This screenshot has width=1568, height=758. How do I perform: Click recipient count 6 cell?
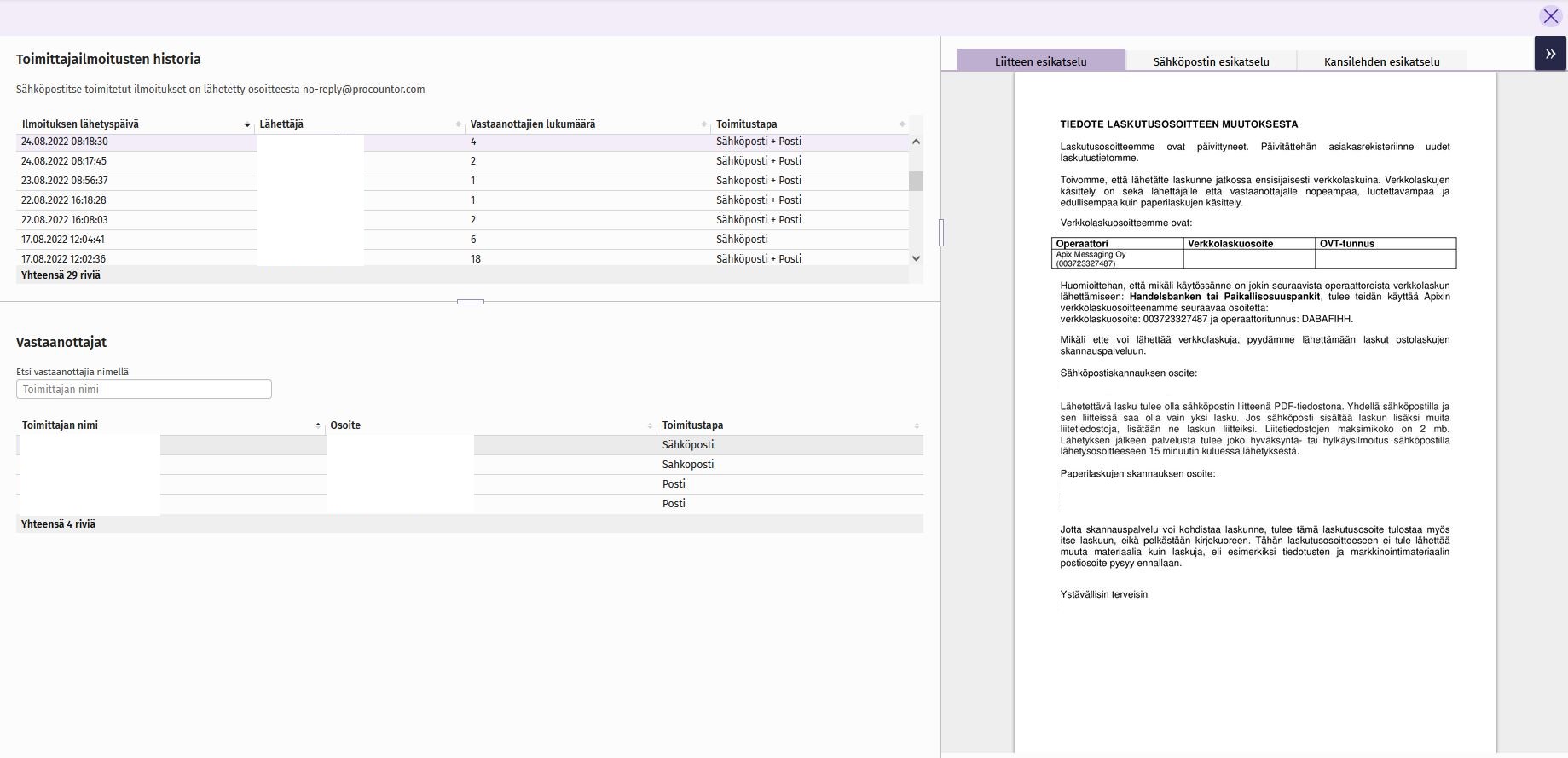tap(473, 240)
